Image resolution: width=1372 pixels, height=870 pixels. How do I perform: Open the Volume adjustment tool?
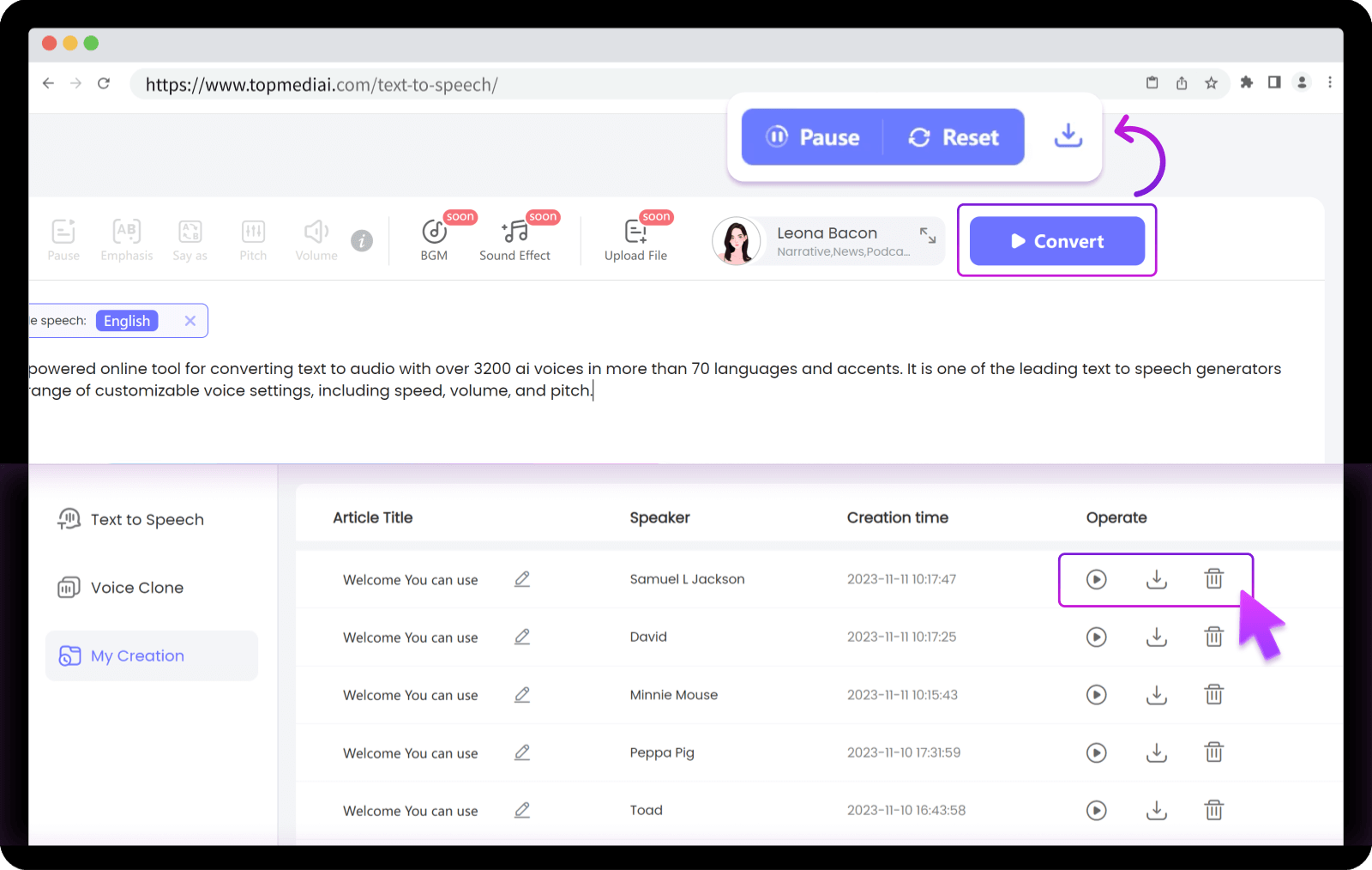pyautogui.click(x=316, y=239)
